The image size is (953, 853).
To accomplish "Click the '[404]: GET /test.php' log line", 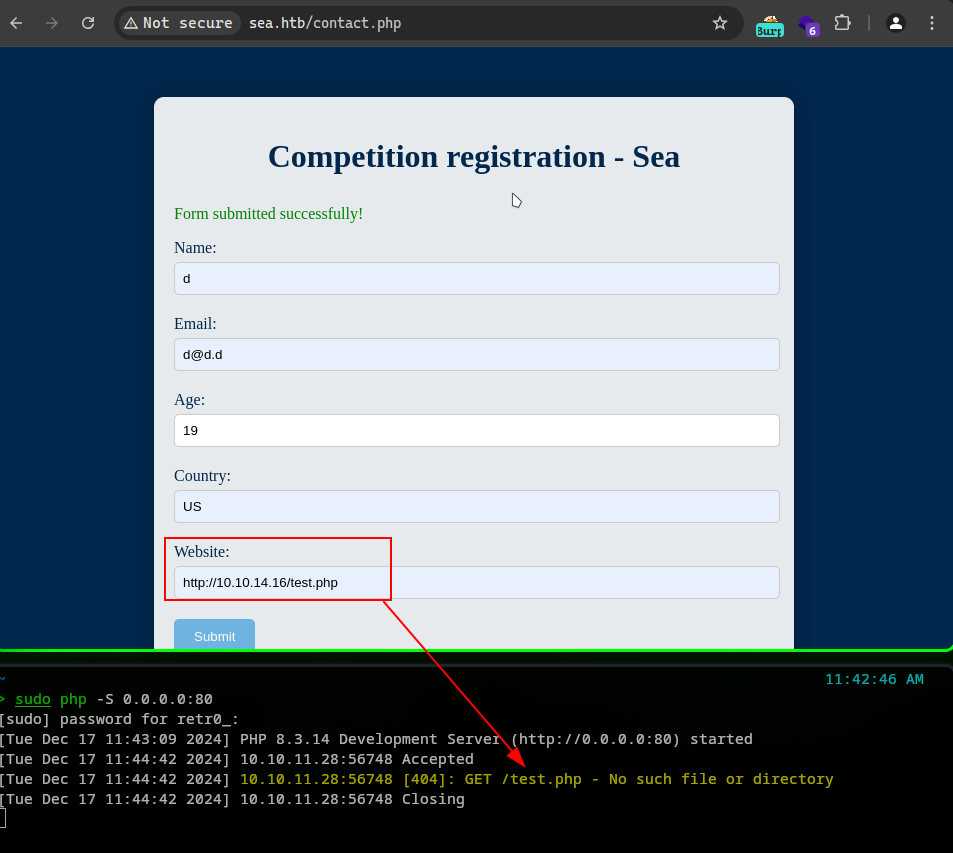I will point(416,779).
